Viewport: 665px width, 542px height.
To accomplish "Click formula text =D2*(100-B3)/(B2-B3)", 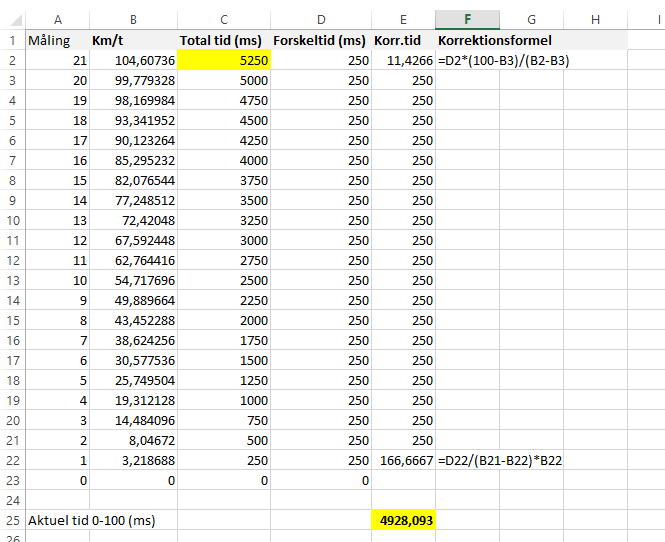I will (503, 61).
